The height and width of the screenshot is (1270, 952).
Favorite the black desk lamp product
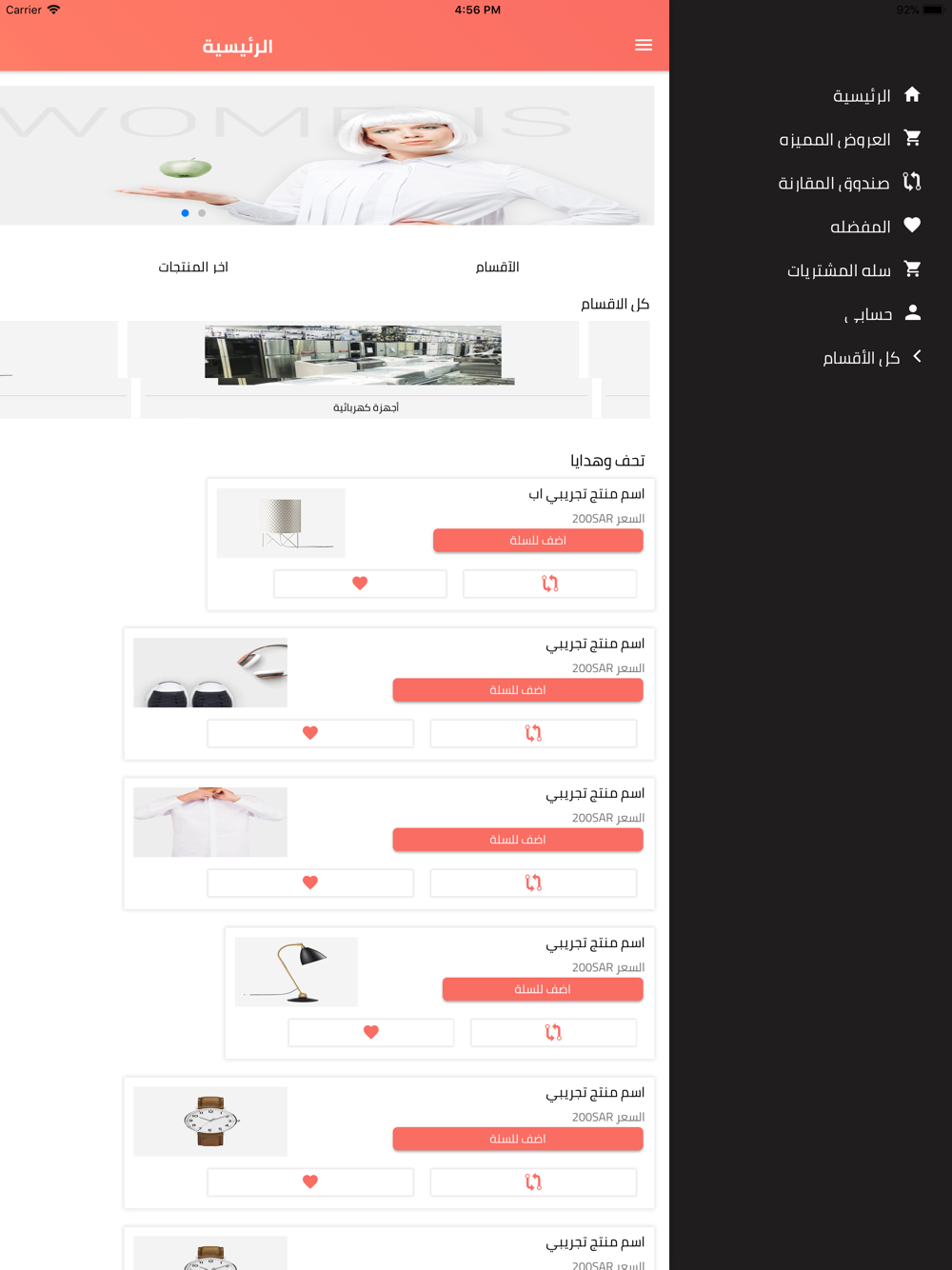point(371,1032)
